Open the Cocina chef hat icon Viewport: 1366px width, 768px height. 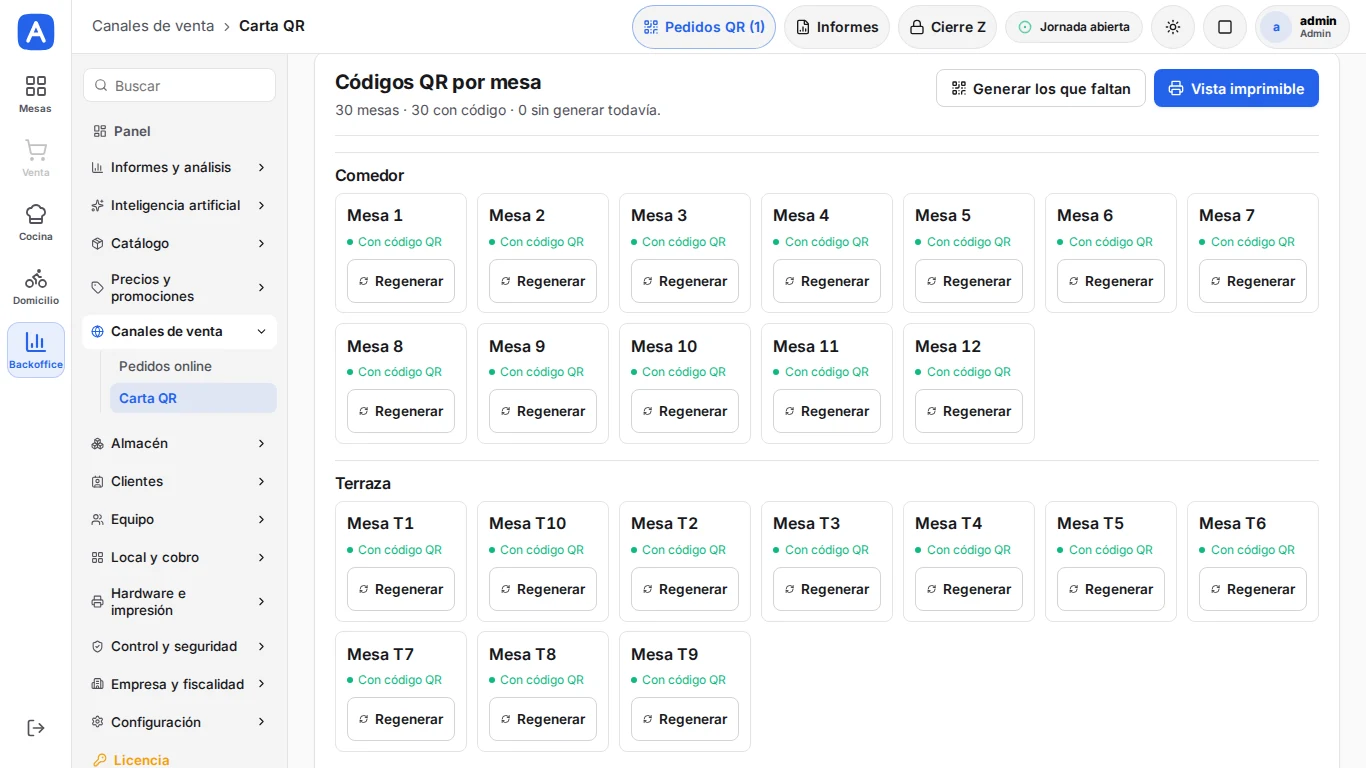[x=36, y=222]
